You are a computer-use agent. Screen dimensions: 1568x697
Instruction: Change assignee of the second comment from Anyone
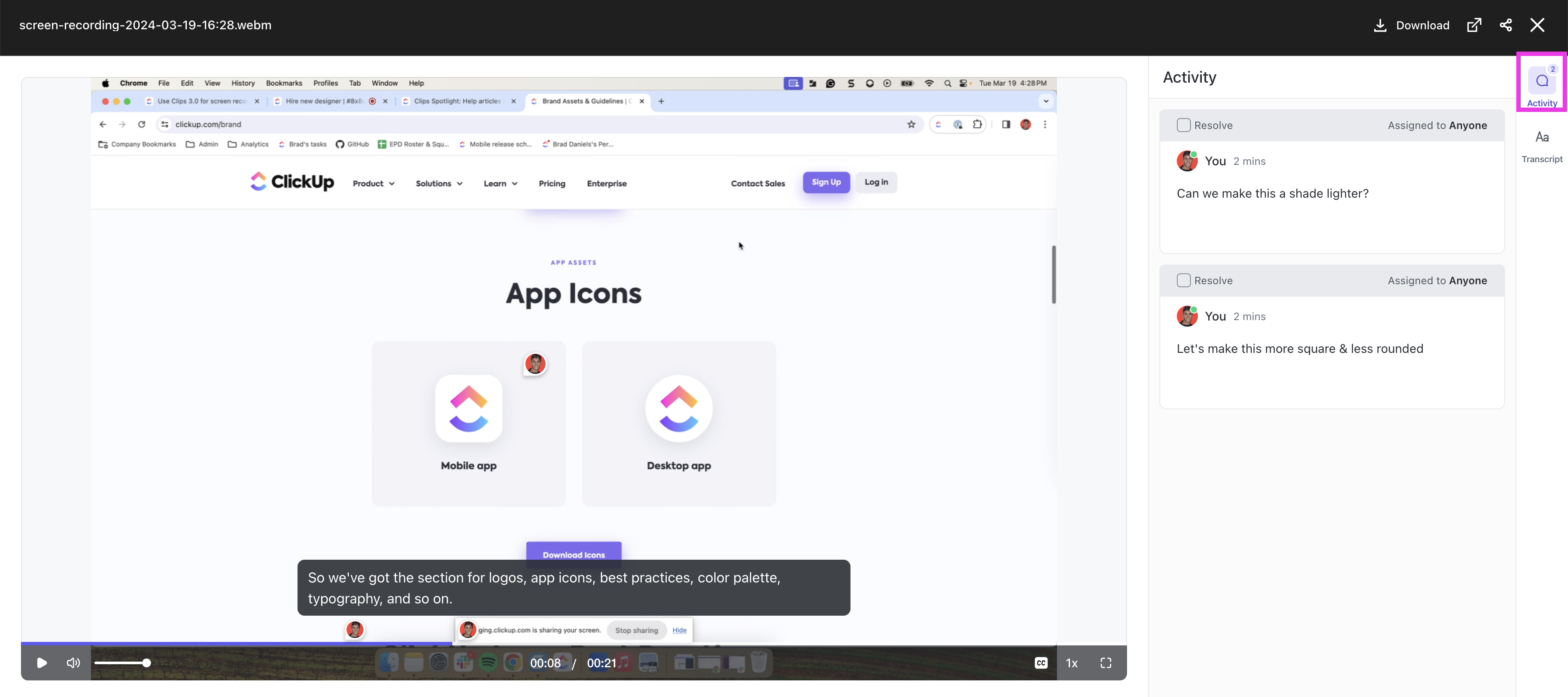[1467, 280]
